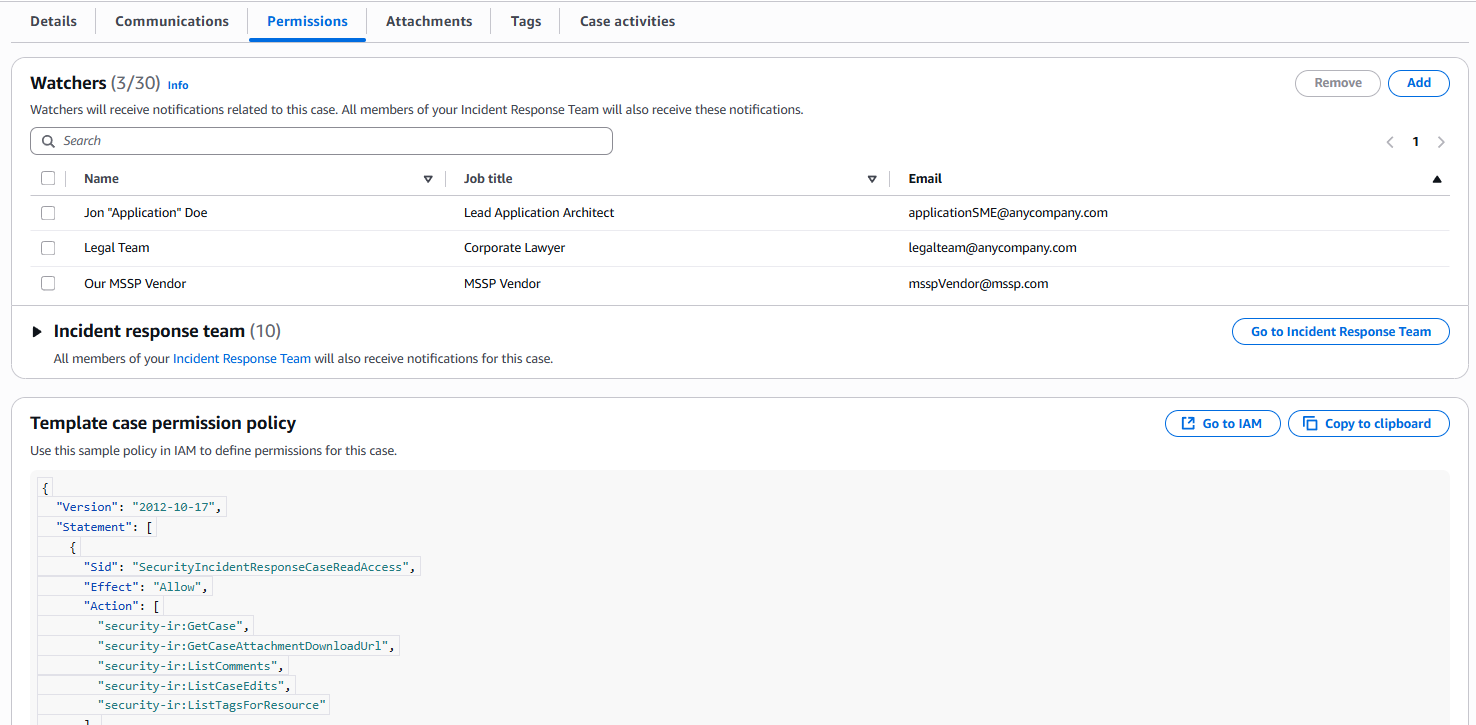This screenshot has height=725, width=1476.
Task: Click legalteam@anycompany.com email cell
Action: (992, 248)
